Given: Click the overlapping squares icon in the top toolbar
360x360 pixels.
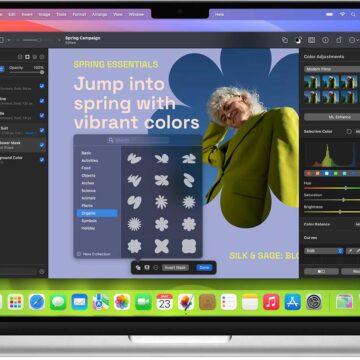Looking at the screenshot, I should 285,40.
